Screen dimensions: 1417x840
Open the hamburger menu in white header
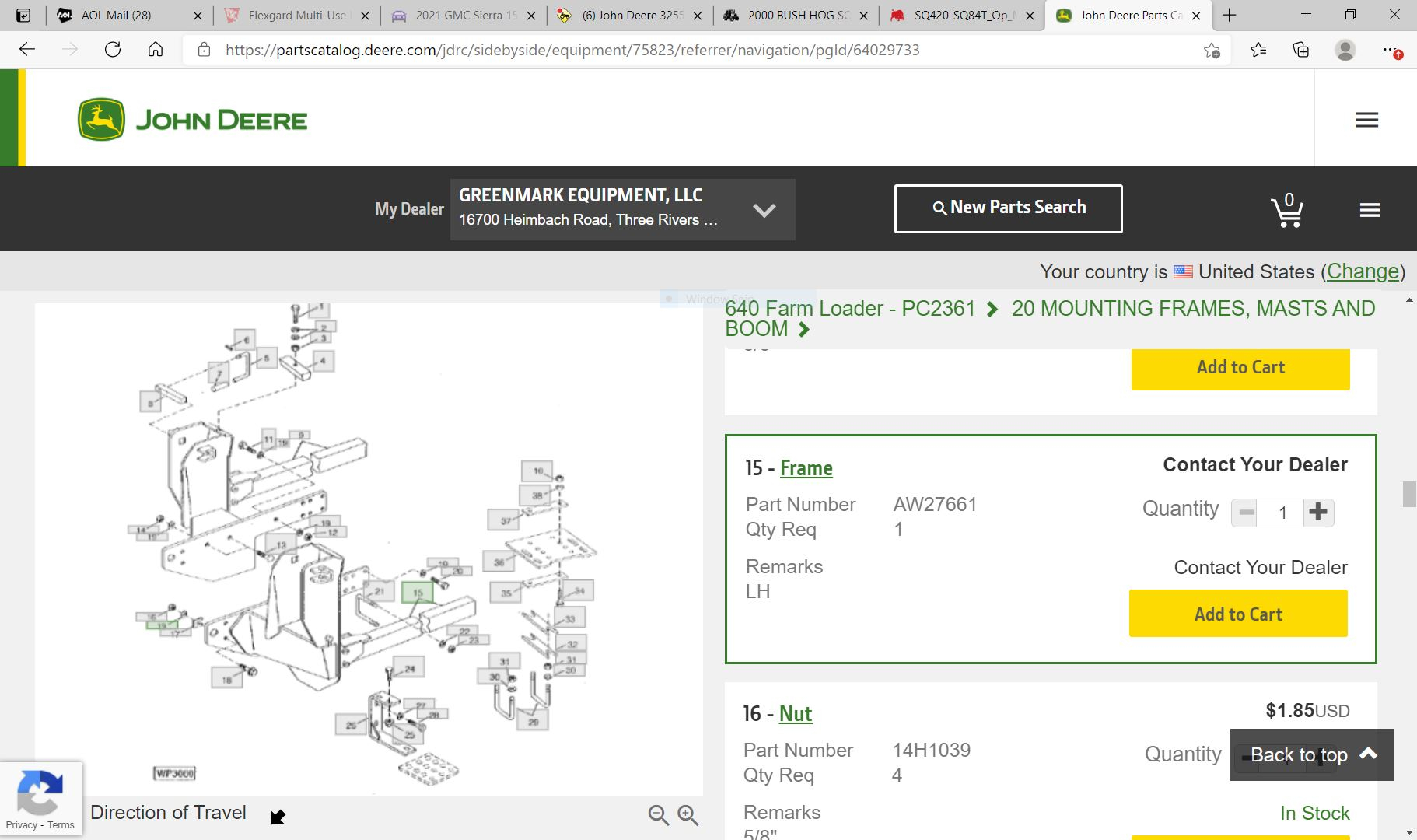[x=1366, y=120]
